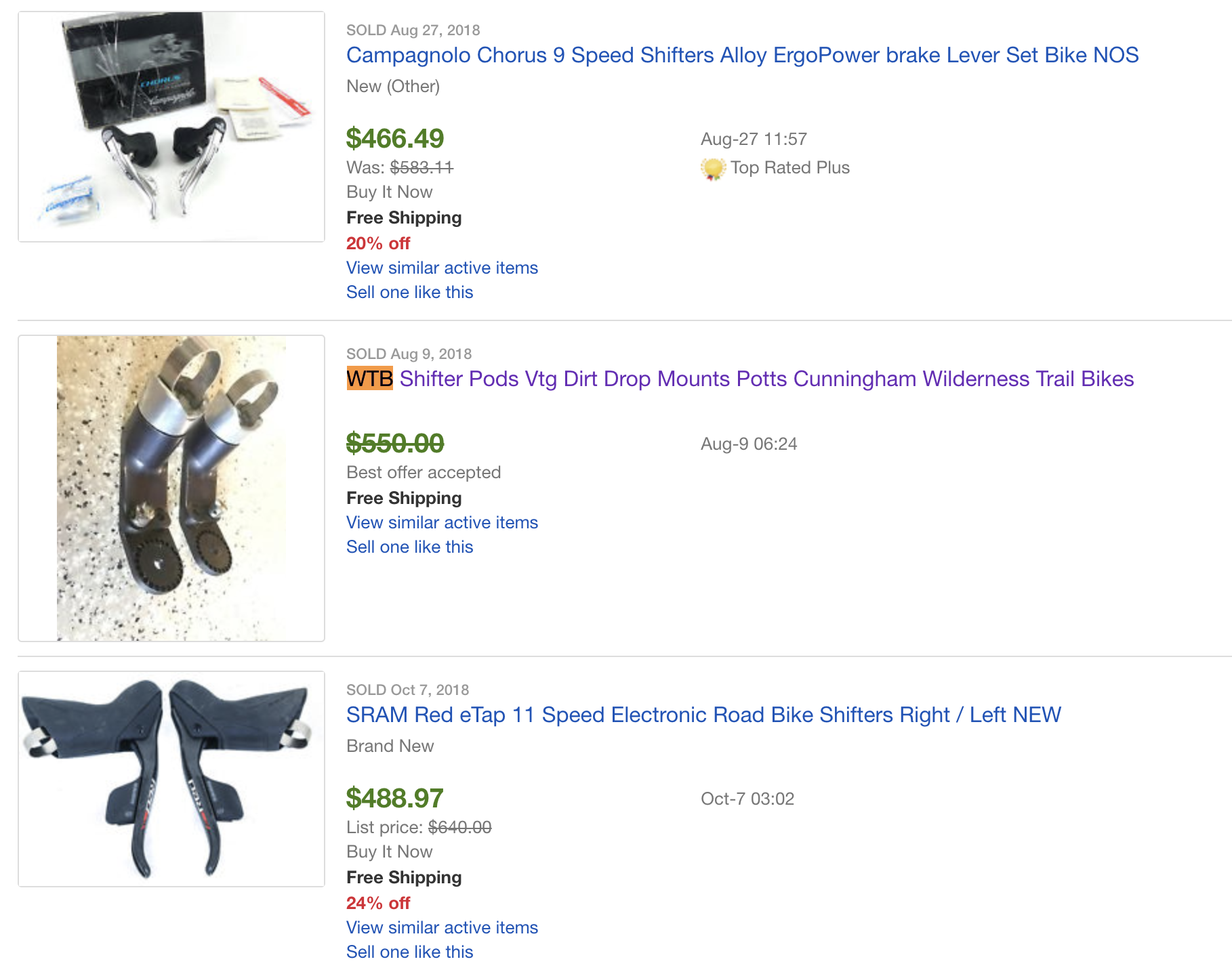Open the WTB shifter pods product photo
The image size is (1232, 970).
click(x=171, y=488)
